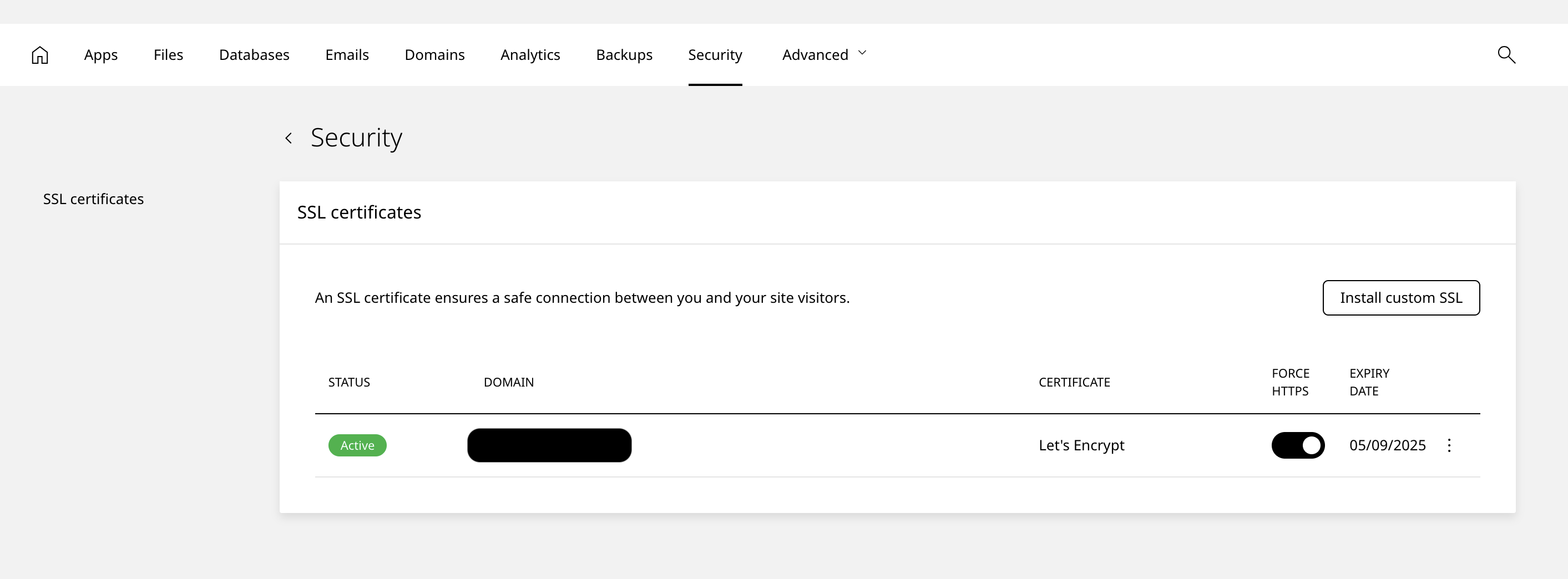
Task: Click the back arrow beside Security heading
Action: click(x=289, y=138)
